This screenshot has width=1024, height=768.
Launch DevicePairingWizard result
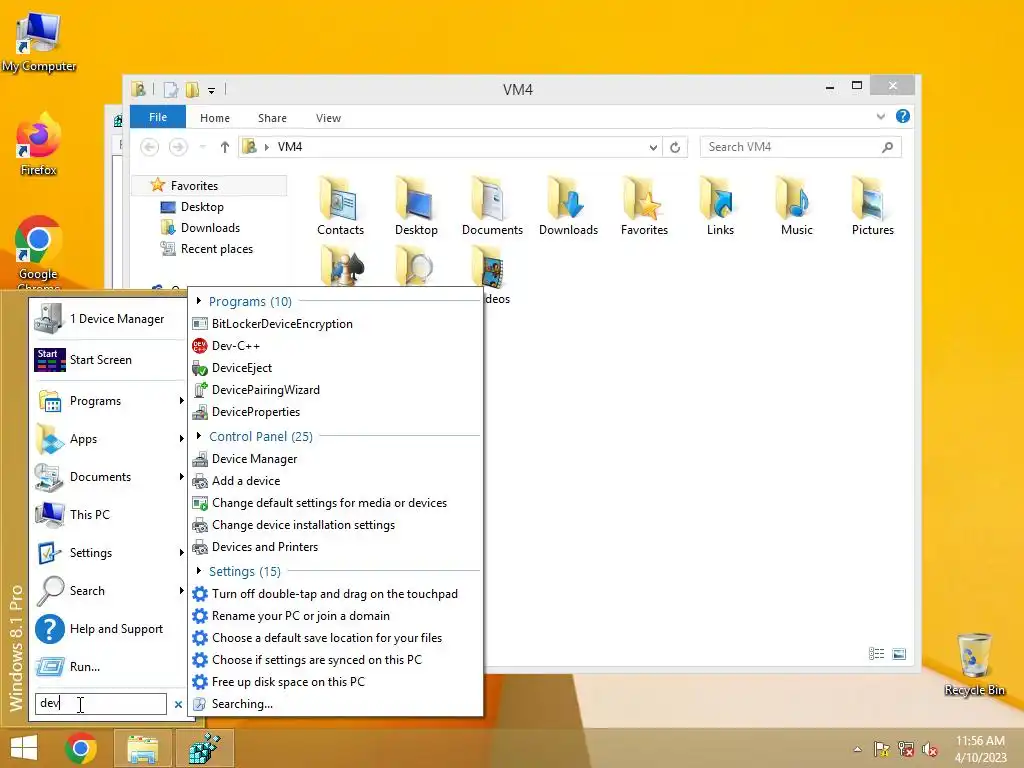[336, 390]
